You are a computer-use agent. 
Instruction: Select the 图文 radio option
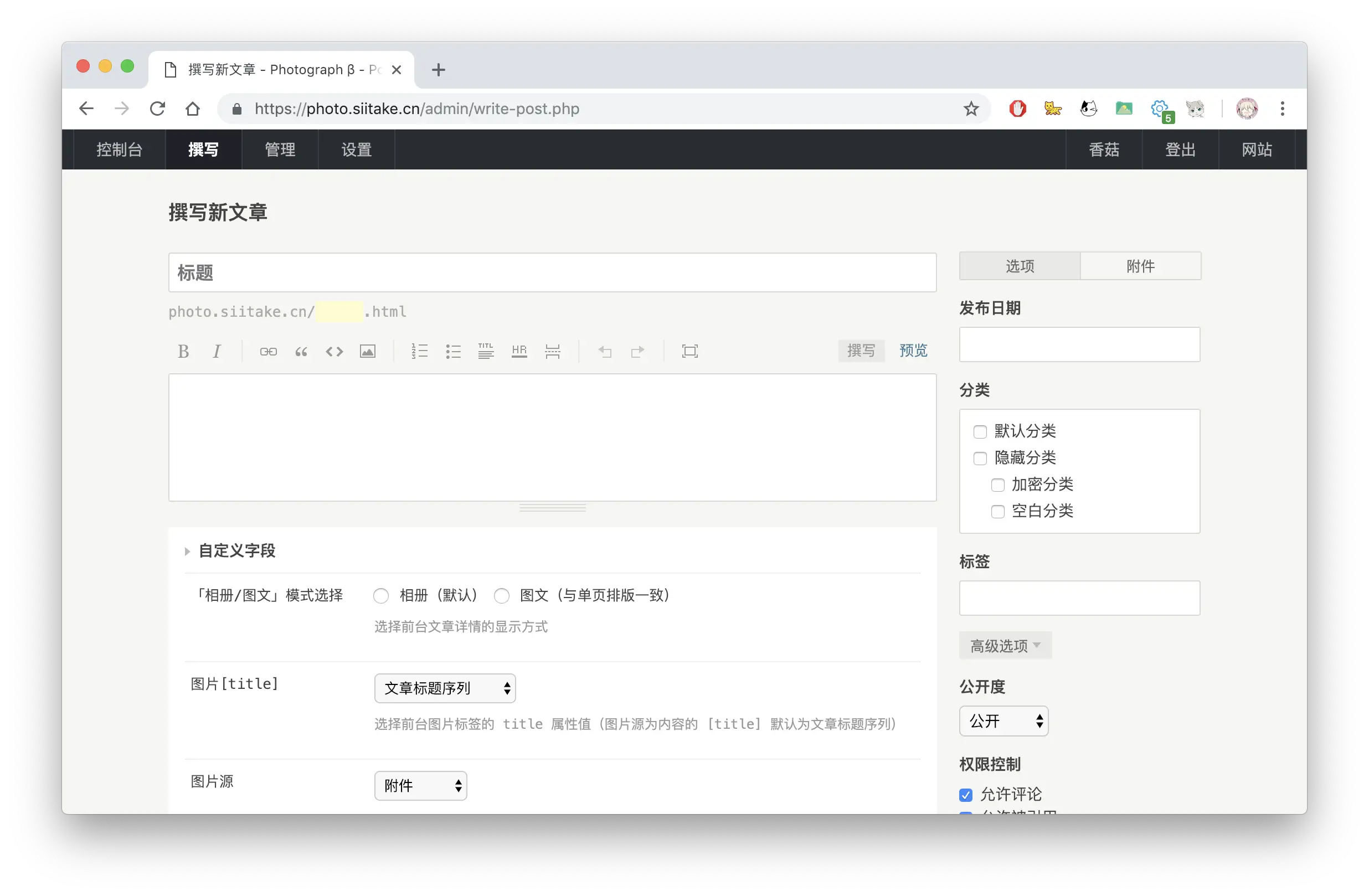pyautogui.click(x=502, y=595)
